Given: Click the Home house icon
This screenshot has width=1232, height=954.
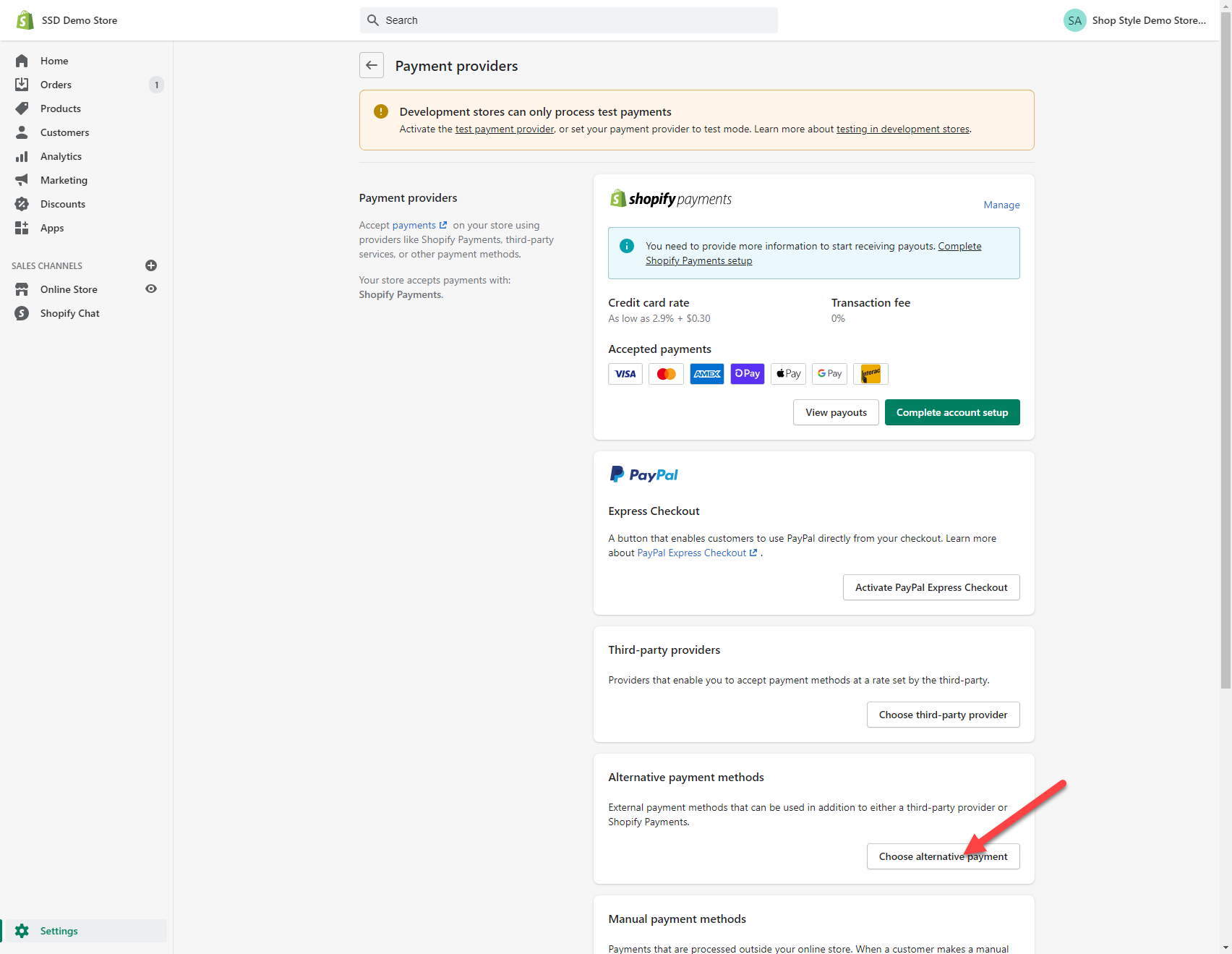Looking at the screenshot, I should (22, 61).
